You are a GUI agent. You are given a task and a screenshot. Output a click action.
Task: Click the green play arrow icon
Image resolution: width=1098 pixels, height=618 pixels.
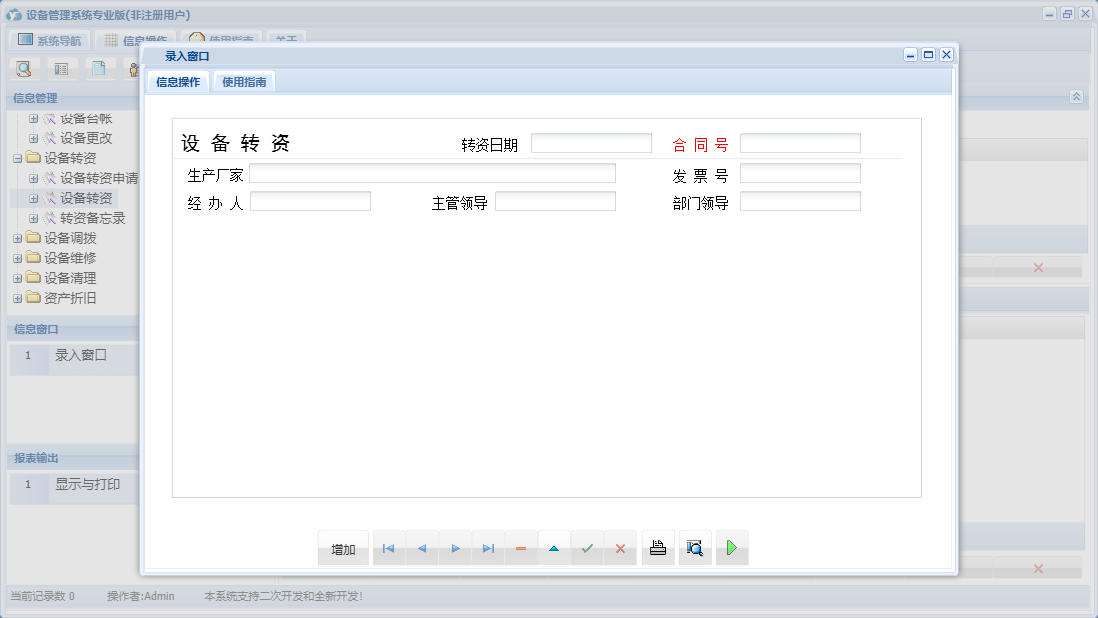pos(732,548)
